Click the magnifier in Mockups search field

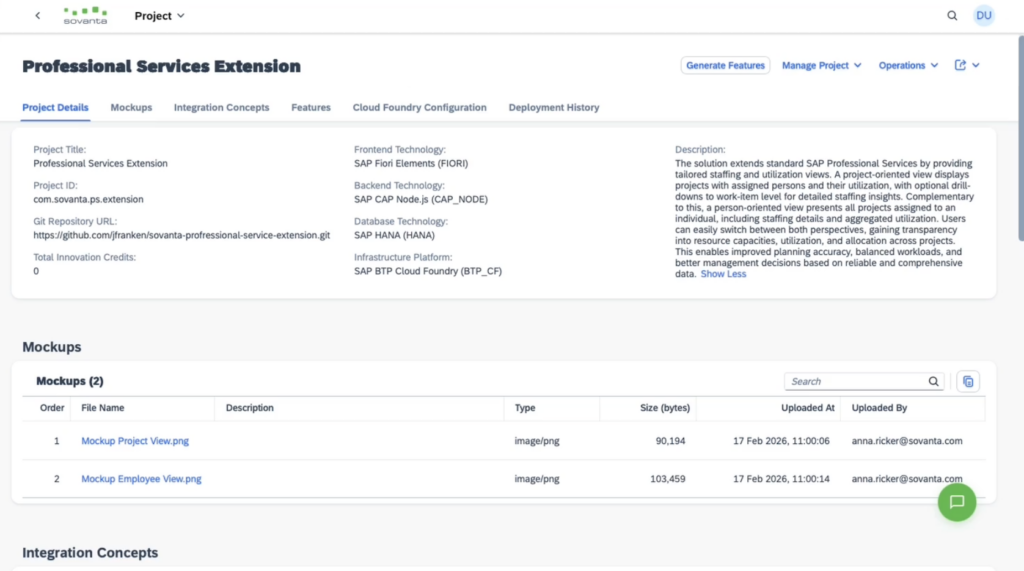tap(934, 381)
